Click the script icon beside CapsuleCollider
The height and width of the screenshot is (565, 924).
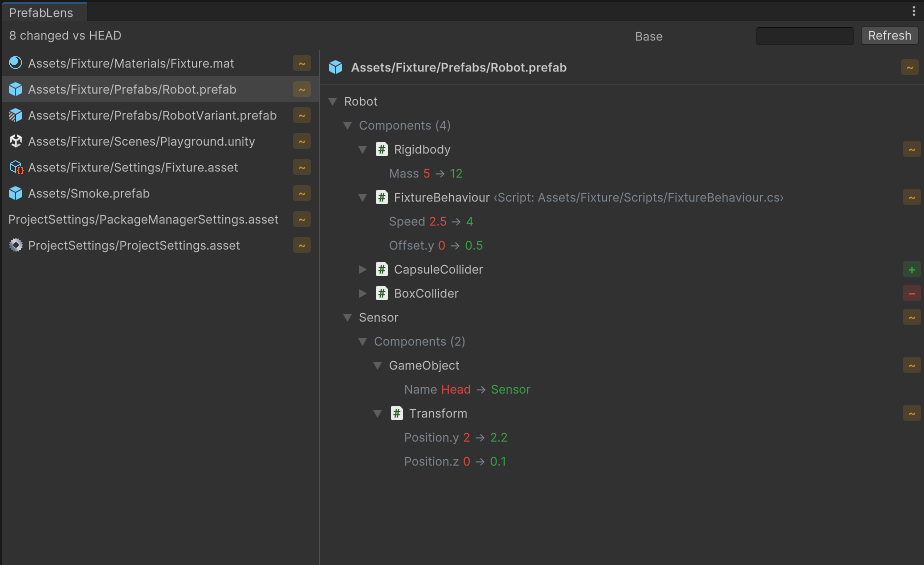[382, 269]
